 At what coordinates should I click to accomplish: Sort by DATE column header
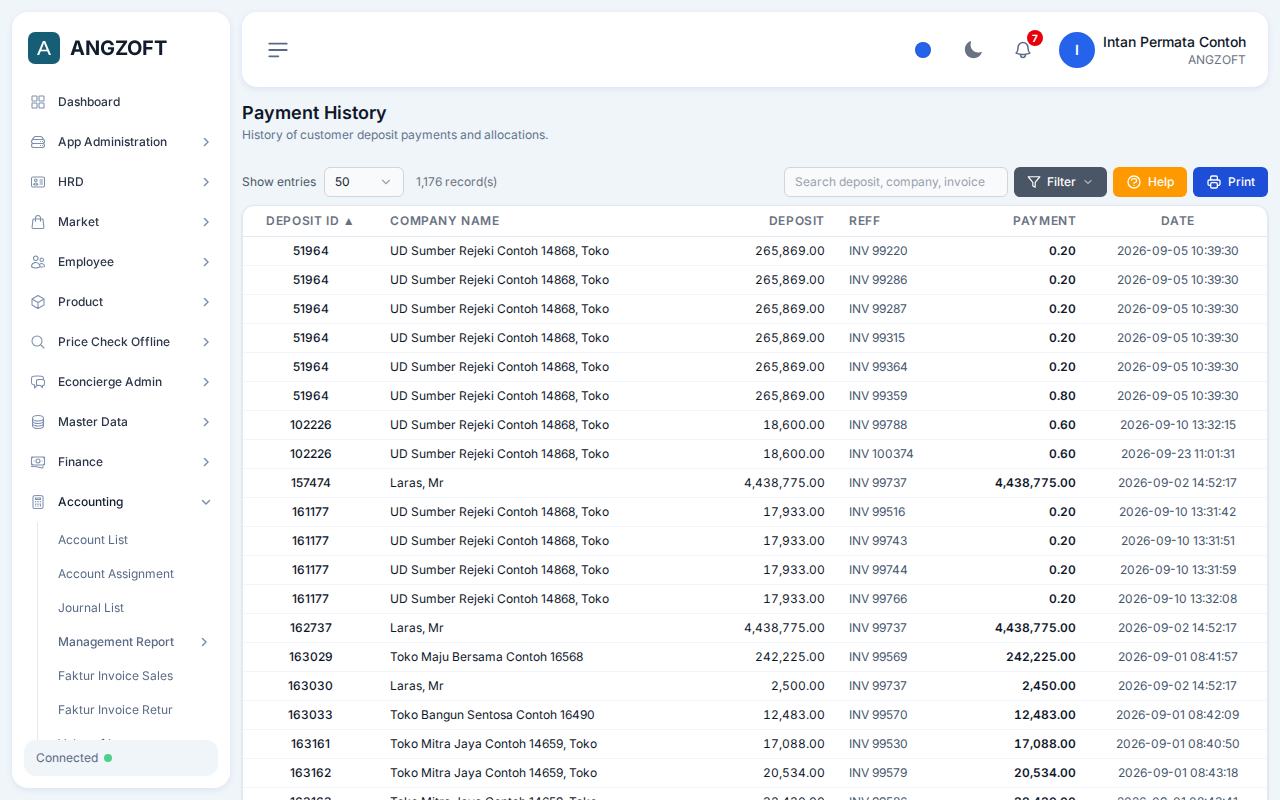(x=1177, y=221)
